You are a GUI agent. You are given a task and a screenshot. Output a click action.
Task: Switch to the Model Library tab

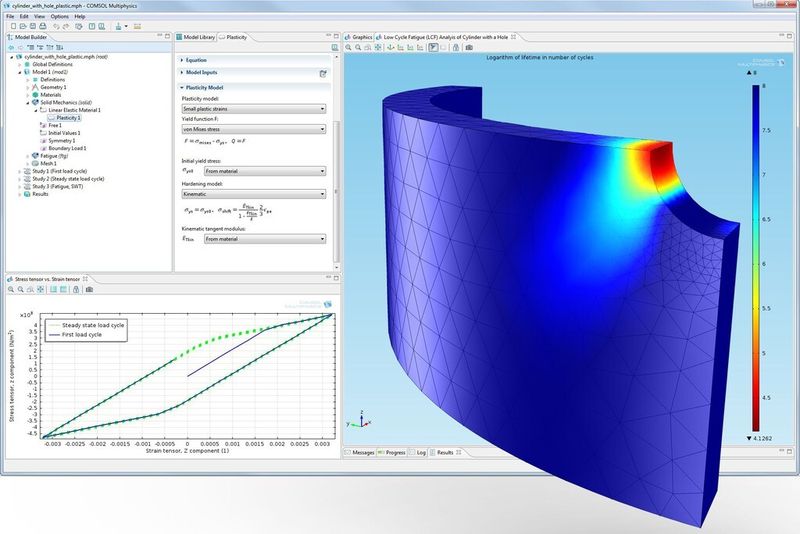(x=195, y=37)
